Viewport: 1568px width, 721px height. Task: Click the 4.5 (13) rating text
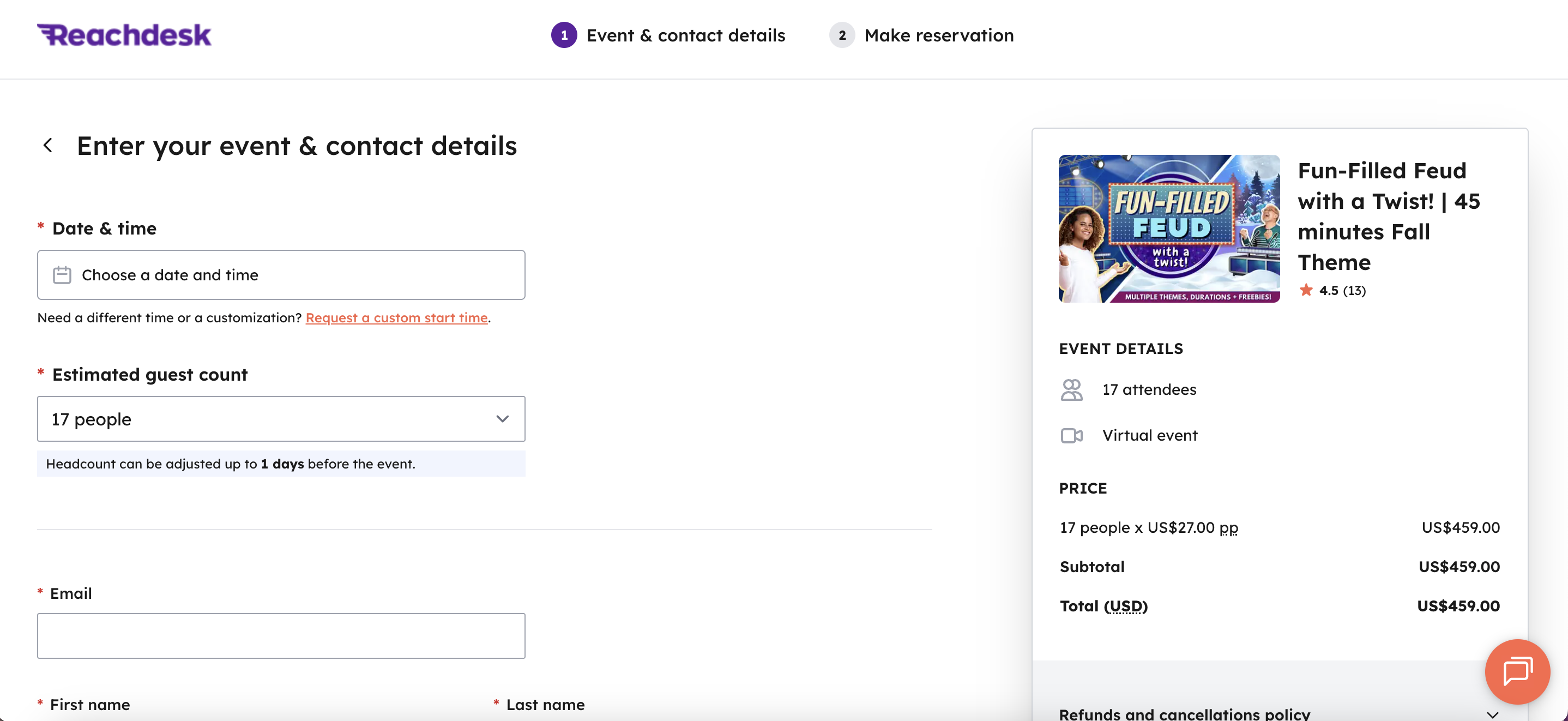(1342, 291)
